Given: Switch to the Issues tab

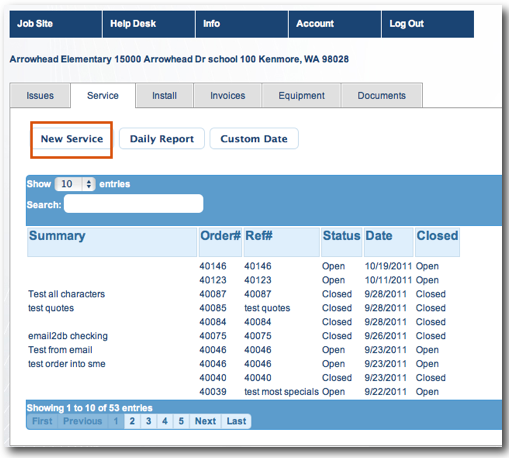Looking at the screenshot, I should (x=40, y=96).
